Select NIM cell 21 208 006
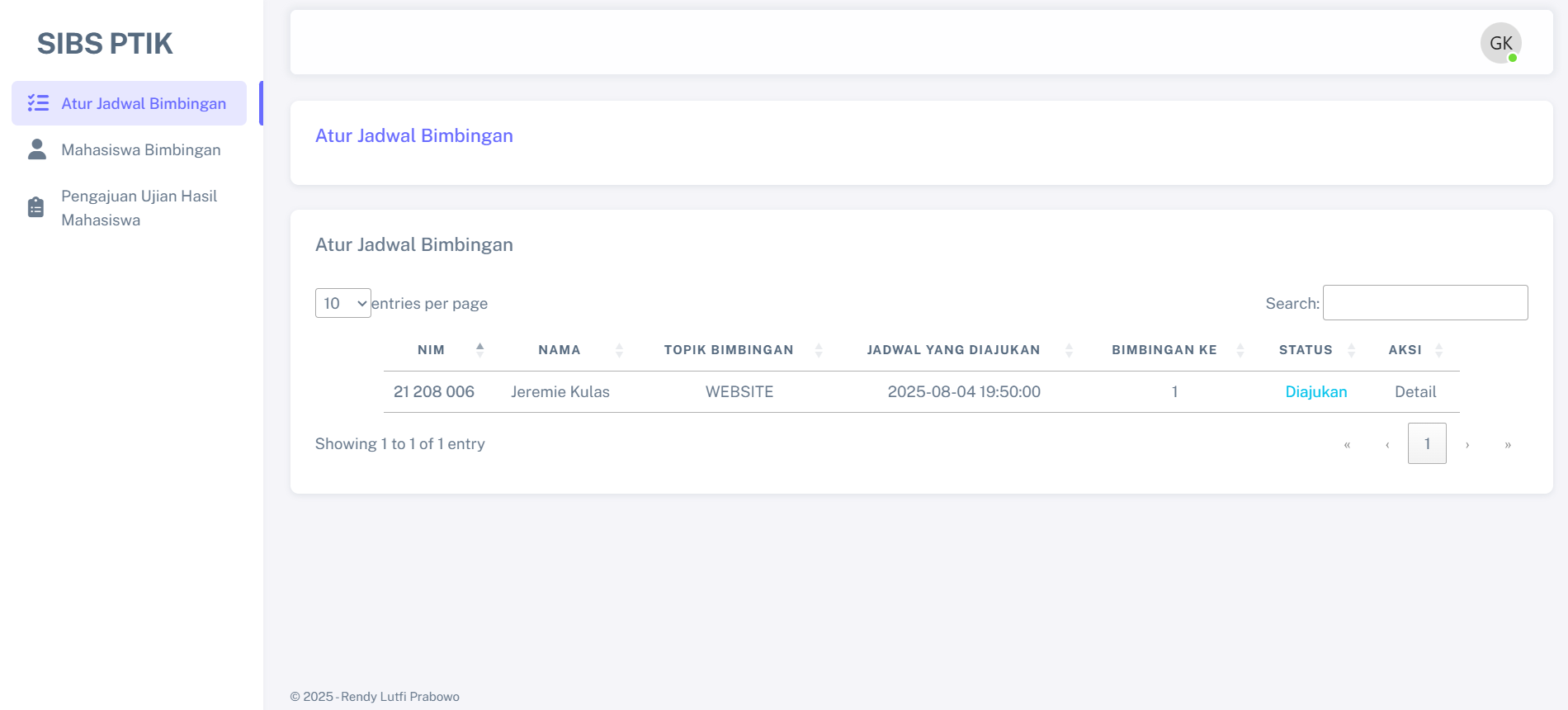This screenshot has width=1568, height=710. tap(434, 392)
